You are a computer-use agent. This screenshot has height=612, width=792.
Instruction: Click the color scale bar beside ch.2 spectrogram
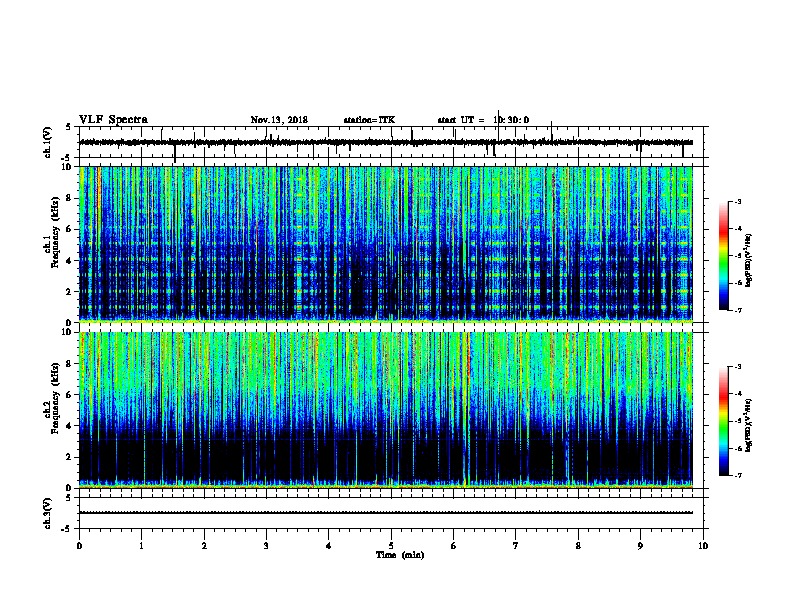tap(724, 421)
